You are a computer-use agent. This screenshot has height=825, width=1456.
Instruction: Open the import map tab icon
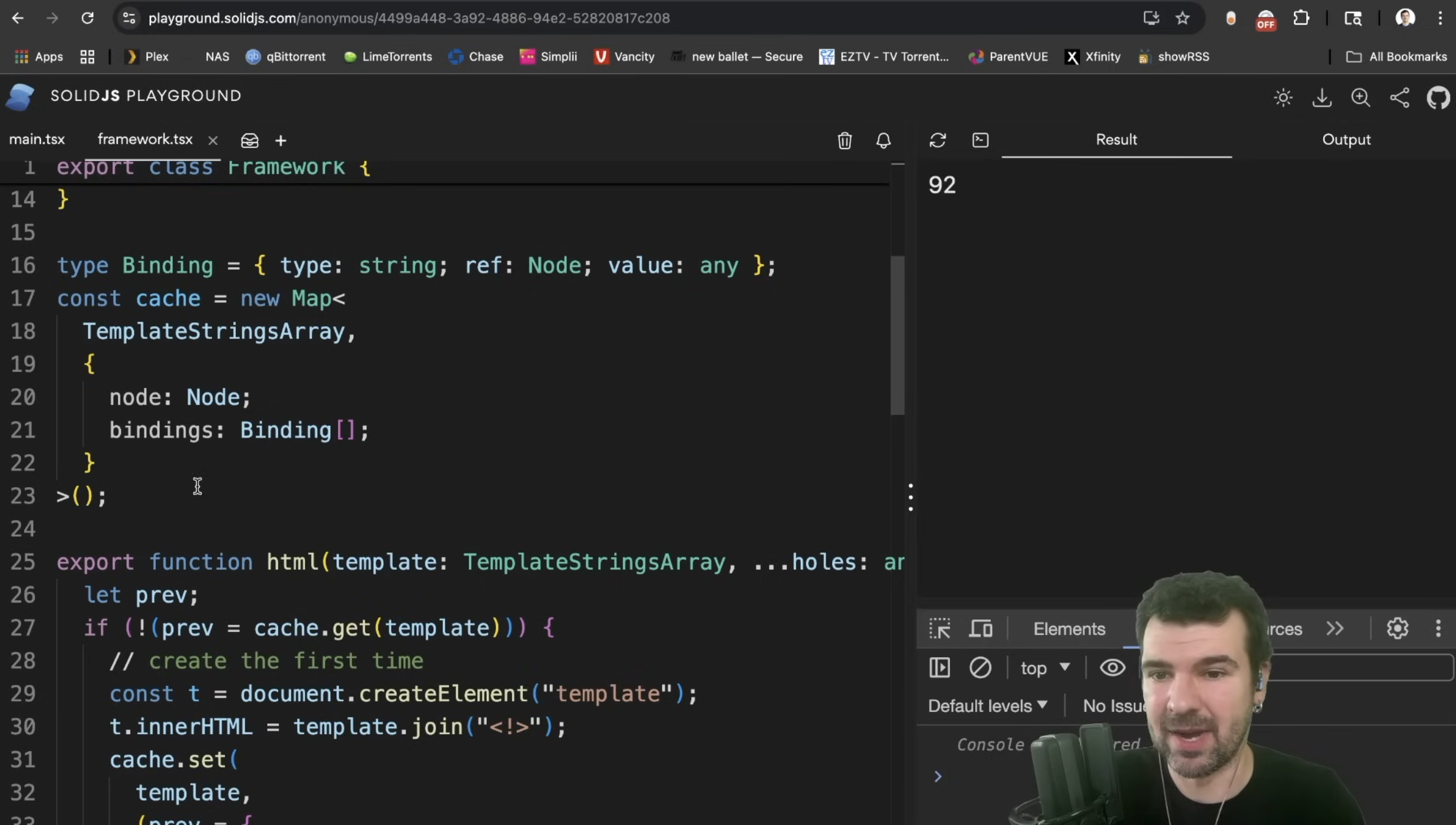(250, 140)
